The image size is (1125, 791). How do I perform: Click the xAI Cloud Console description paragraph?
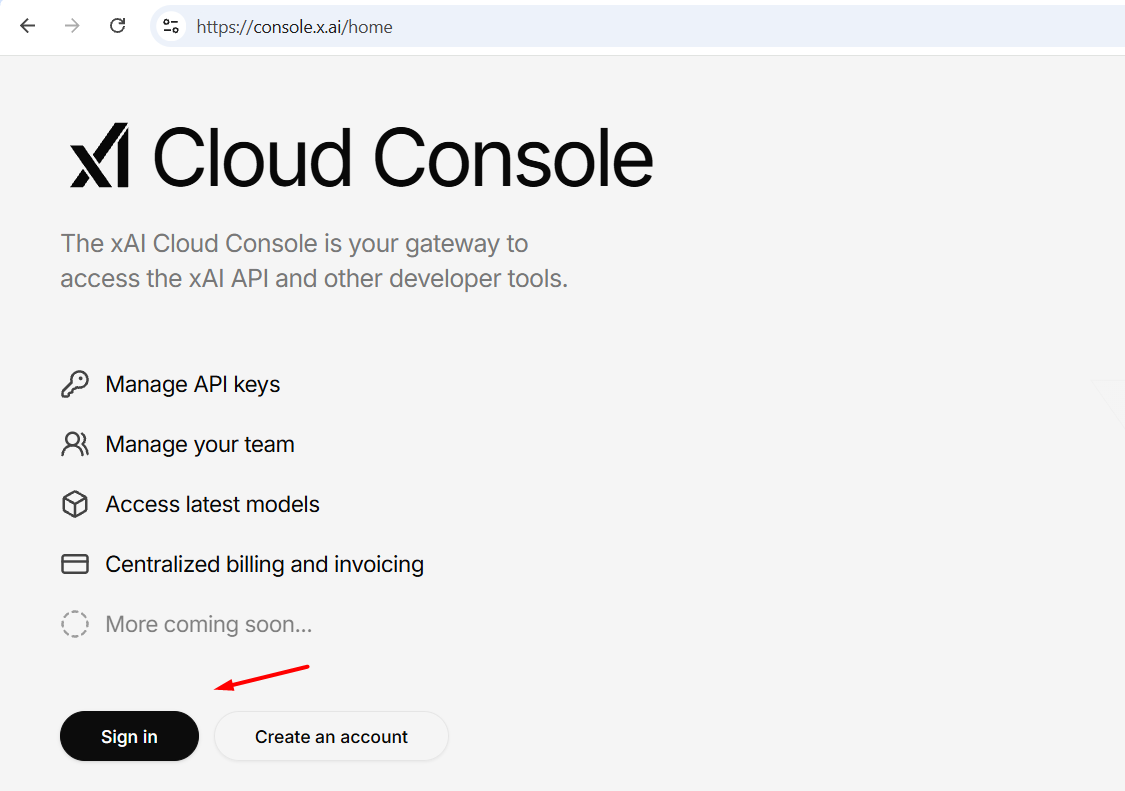tap(313, 261)
